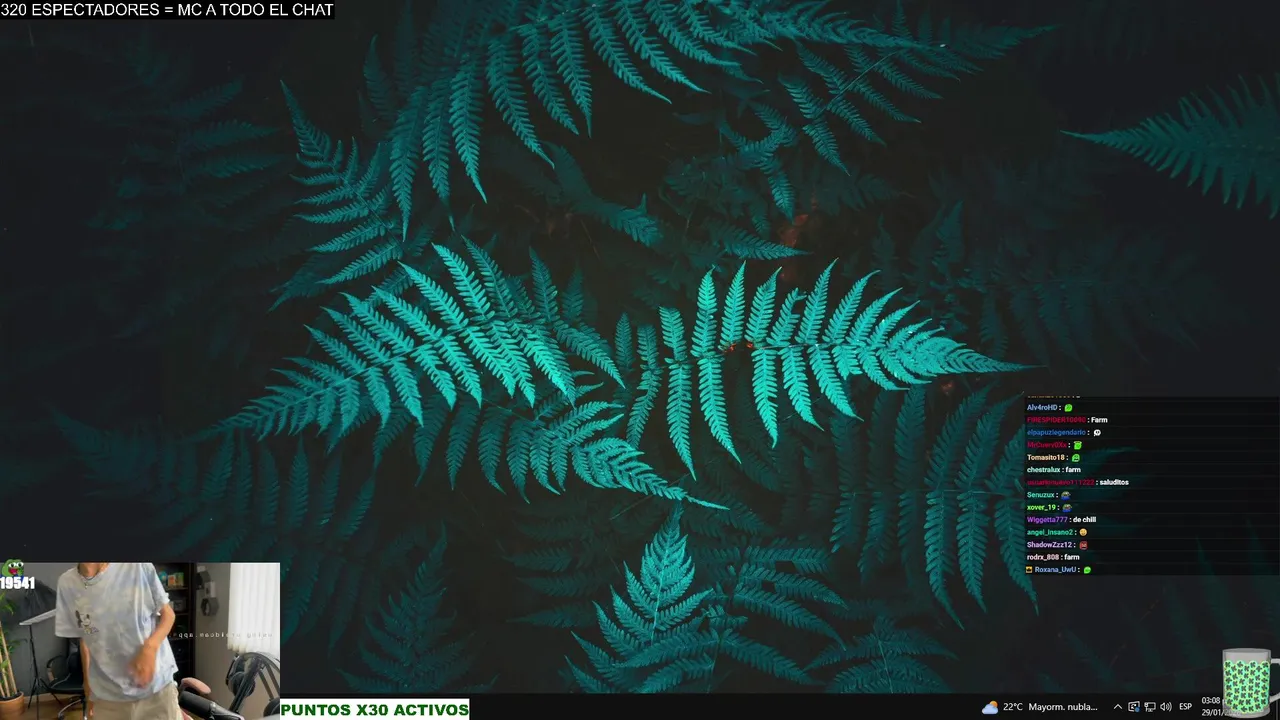Select chat username MrCuerv0Xx
This screenshot has width=1280, height=720.
click(x=1047, y=445)
